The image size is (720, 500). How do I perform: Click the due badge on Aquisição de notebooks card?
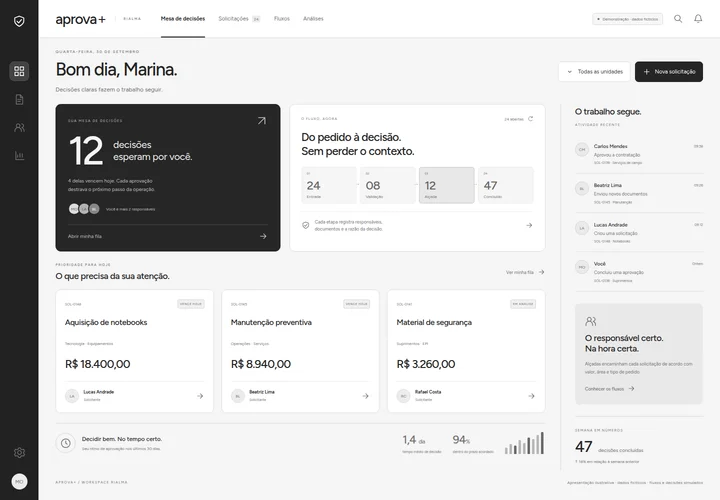(x=191, y=304)
